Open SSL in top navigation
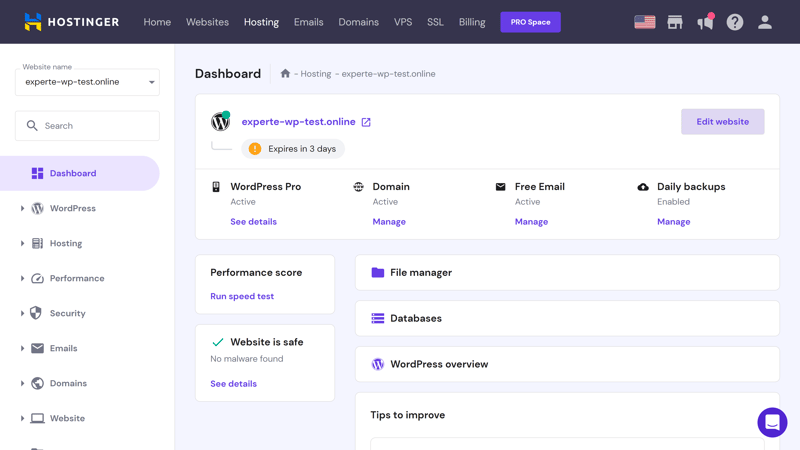The image size is (800, 450). tap(435, 22)
